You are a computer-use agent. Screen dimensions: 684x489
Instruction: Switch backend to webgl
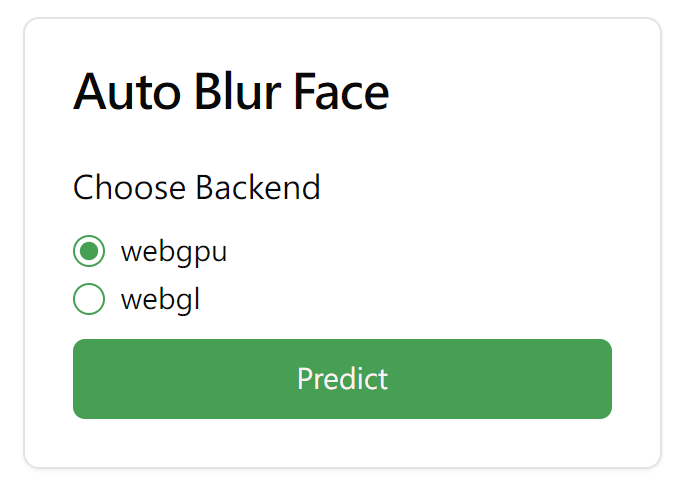(x=89, y=299)
